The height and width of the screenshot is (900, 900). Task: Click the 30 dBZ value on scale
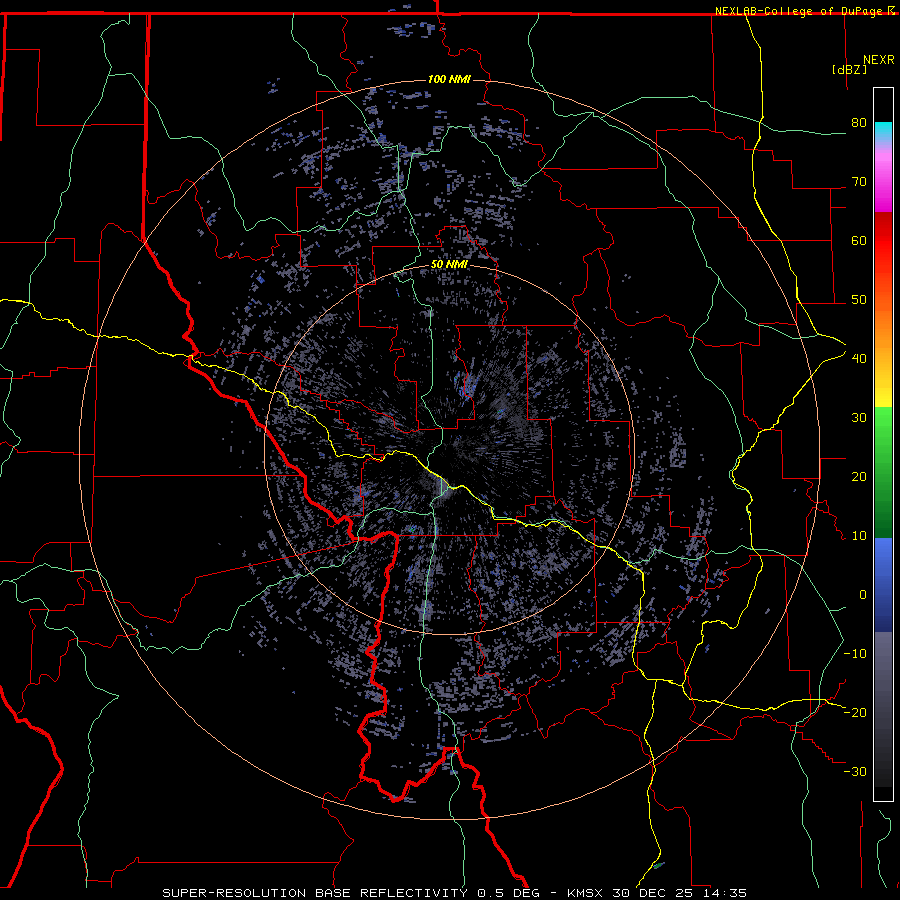(x=859, y=418)
